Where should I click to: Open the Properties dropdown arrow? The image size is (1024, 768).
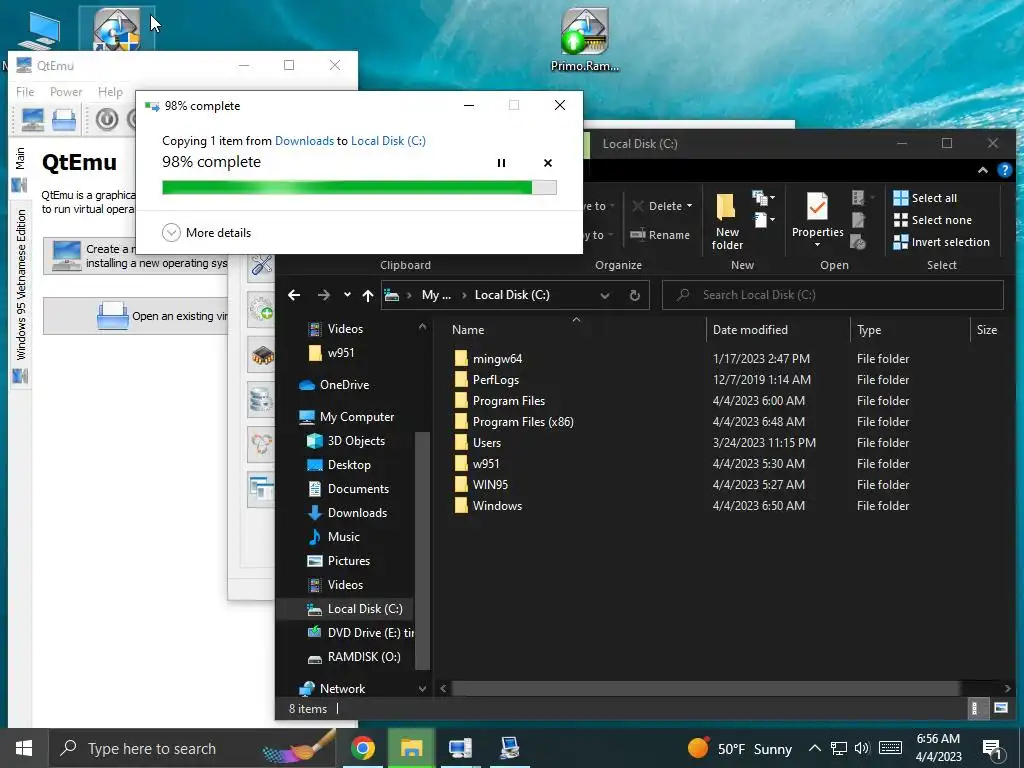tap(817, 244)
